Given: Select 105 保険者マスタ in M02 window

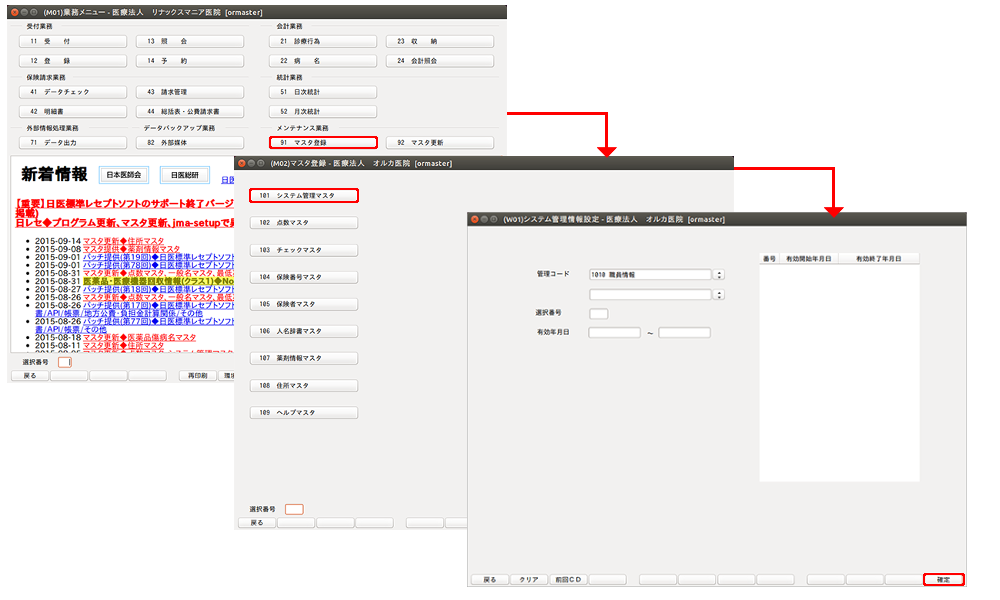Looking at the screenshot, I should point(304,304).
